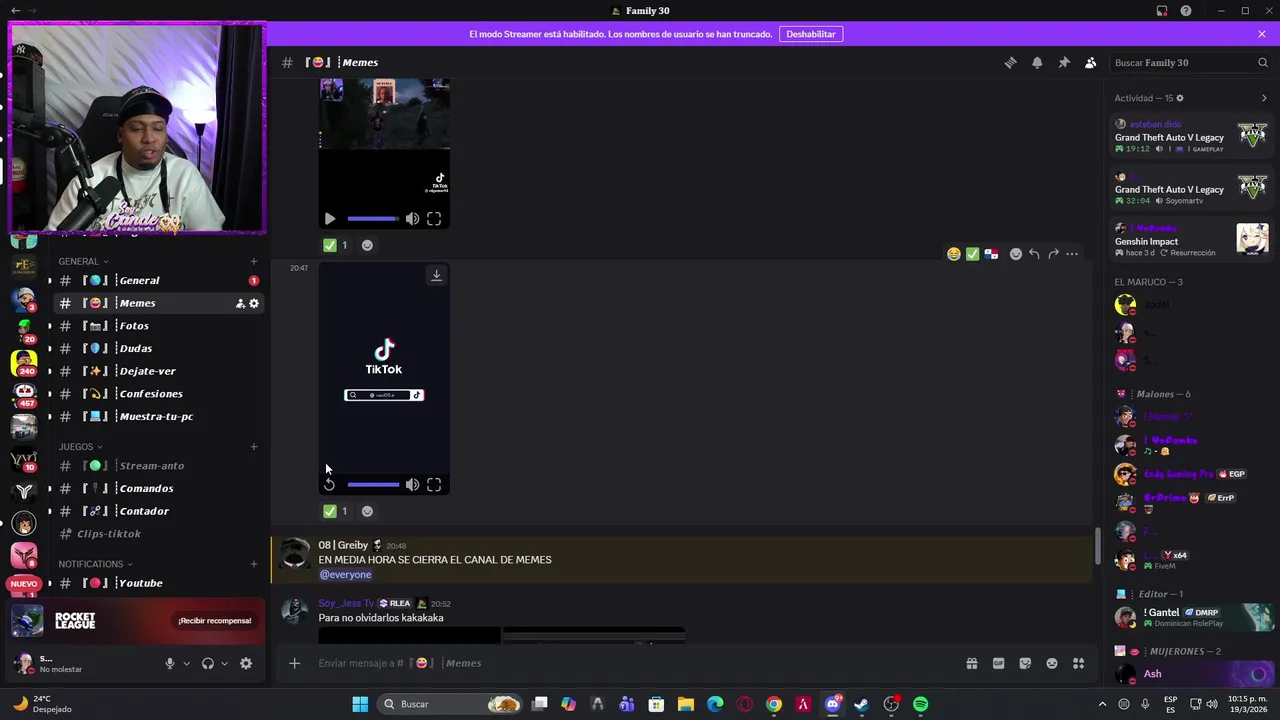Focus the Buscar Family 30 search box
Image resolution: width=1280 pixels, height=720 pixels.
(1190, 62)
